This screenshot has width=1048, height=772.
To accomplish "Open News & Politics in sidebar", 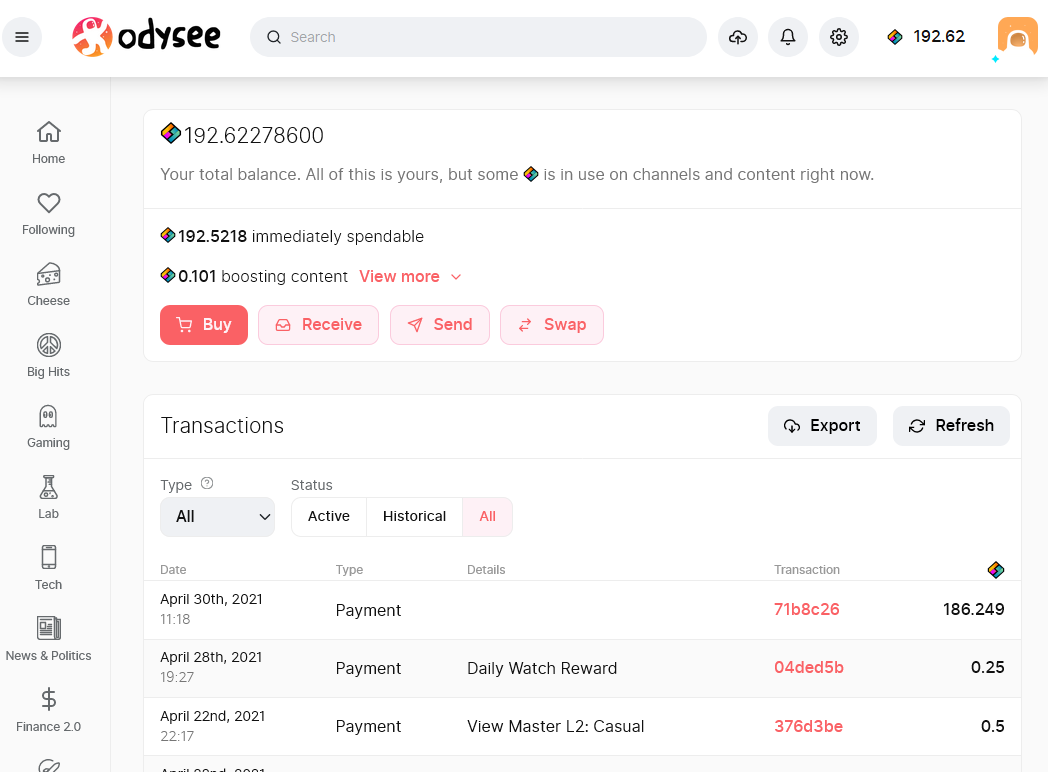I will (x=48, y=640).
